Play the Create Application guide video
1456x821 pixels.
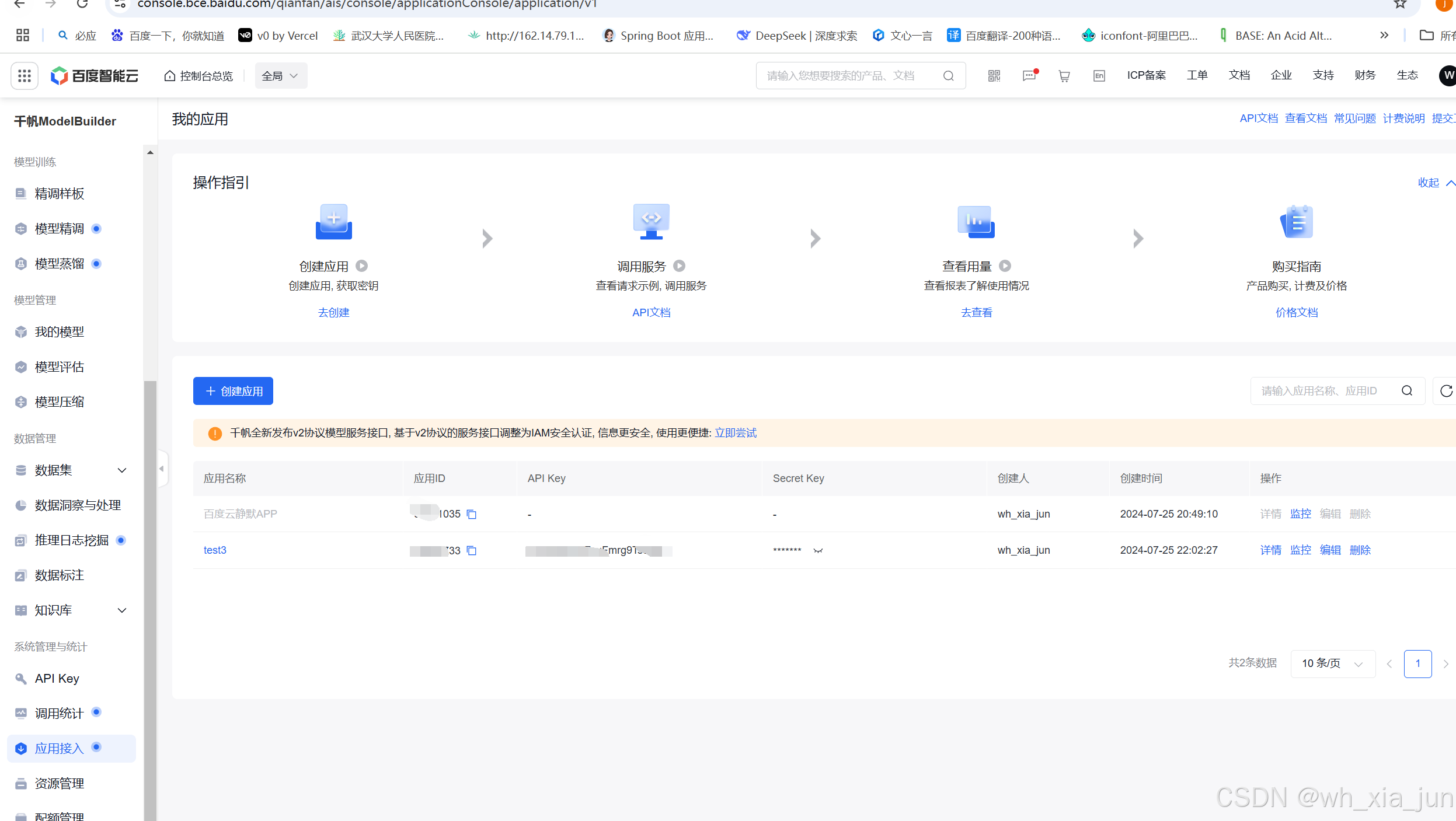(x=362, y=266)
